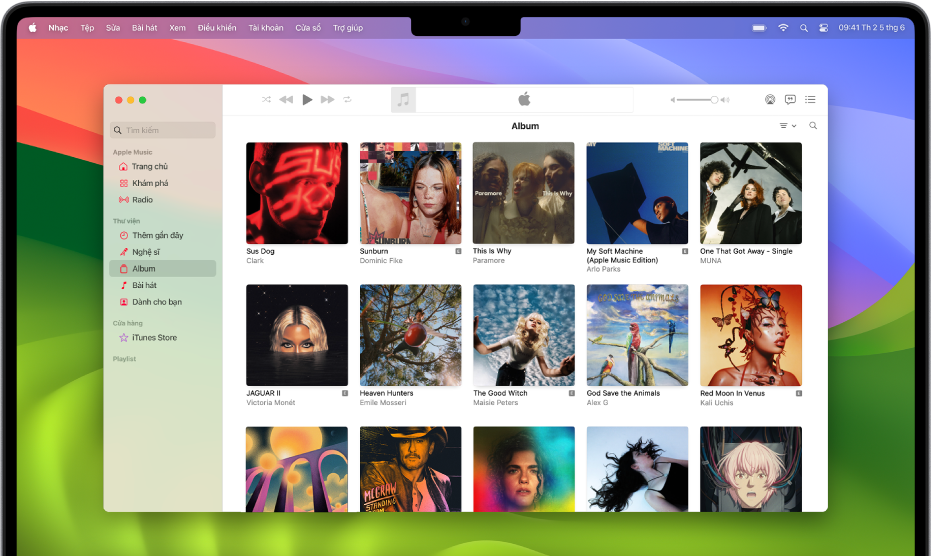Click the previous track rewind button
The image size is (931, 556).
tap(286, 99)
